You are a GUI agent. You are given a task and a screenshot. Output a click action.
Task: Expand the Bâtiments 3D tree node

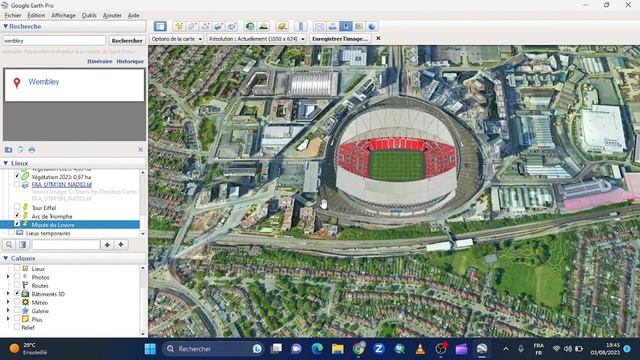tap(8, 293)
